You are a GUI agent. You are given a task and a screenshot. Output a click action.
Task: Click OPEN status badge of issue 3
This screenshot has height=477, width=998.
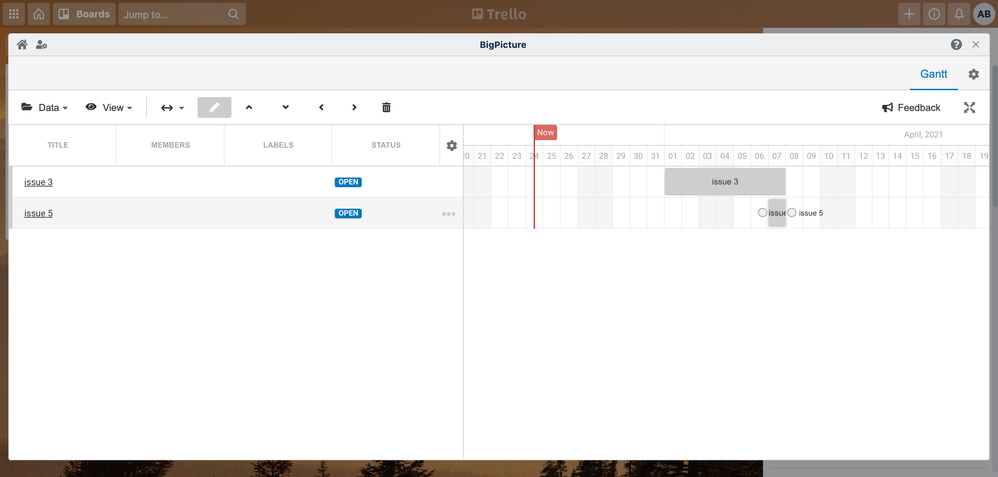pos(348,182)
